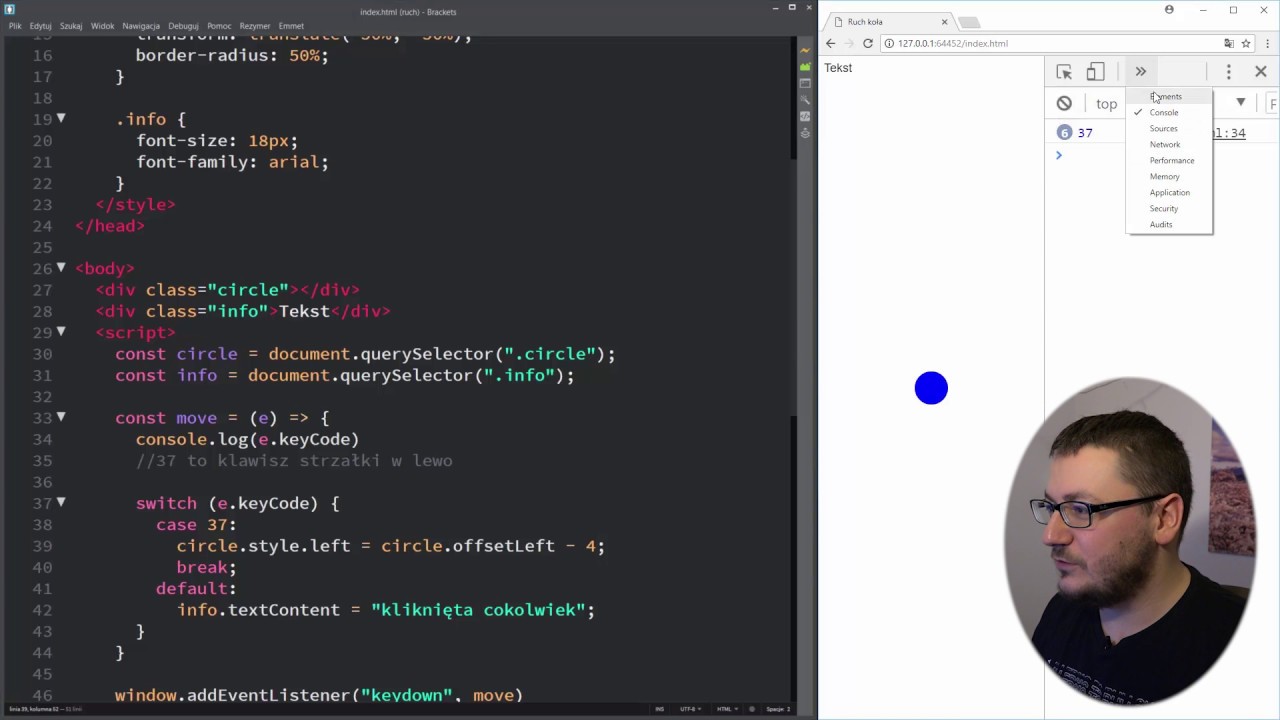
Task: Open the Pomoc menu in Brackets
Action: [219, 26]
